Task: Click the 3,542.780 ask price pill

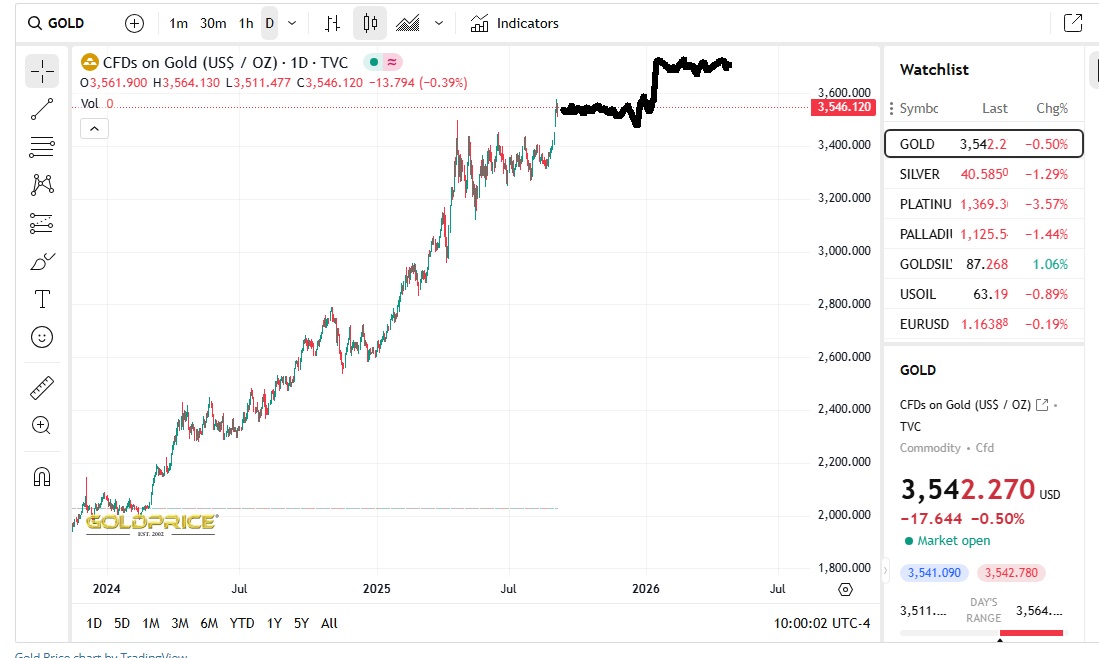Action: [x=1011, y=573]
